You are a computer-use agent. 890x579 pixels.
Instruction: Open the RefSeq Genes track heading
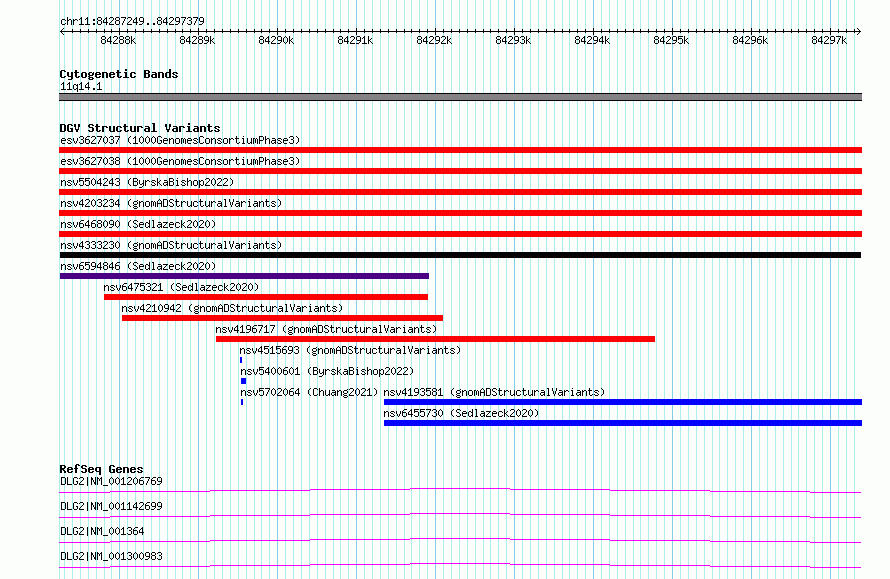point(102,469)
